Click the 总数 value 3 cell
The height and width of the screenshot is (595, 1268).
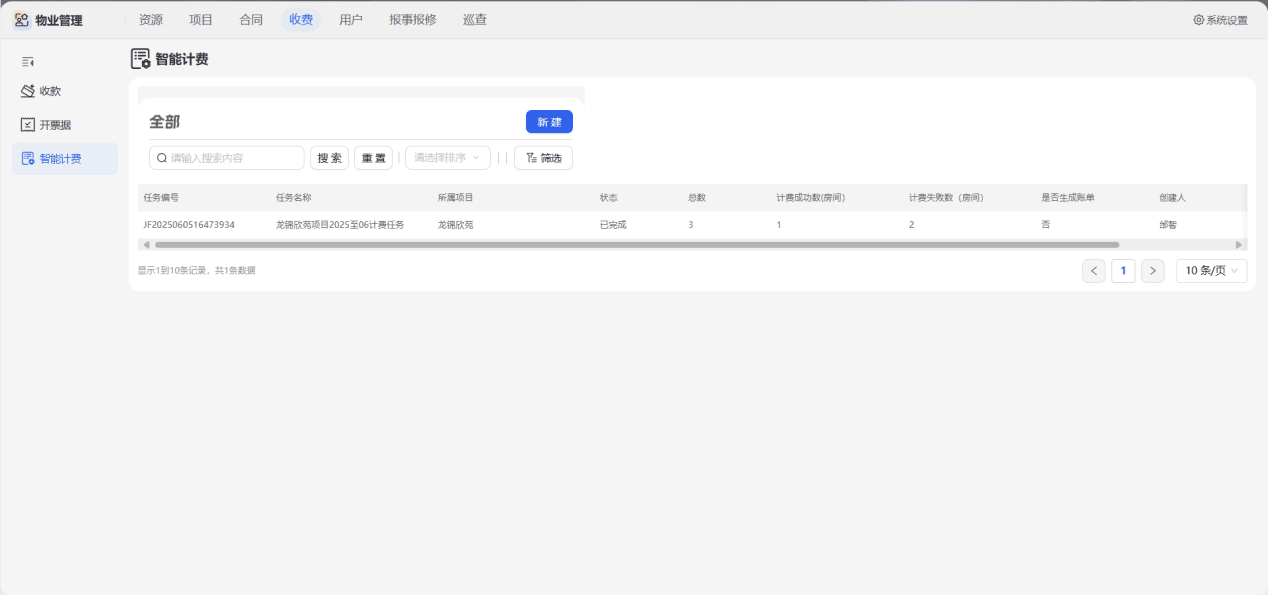(x=691, y=225)
